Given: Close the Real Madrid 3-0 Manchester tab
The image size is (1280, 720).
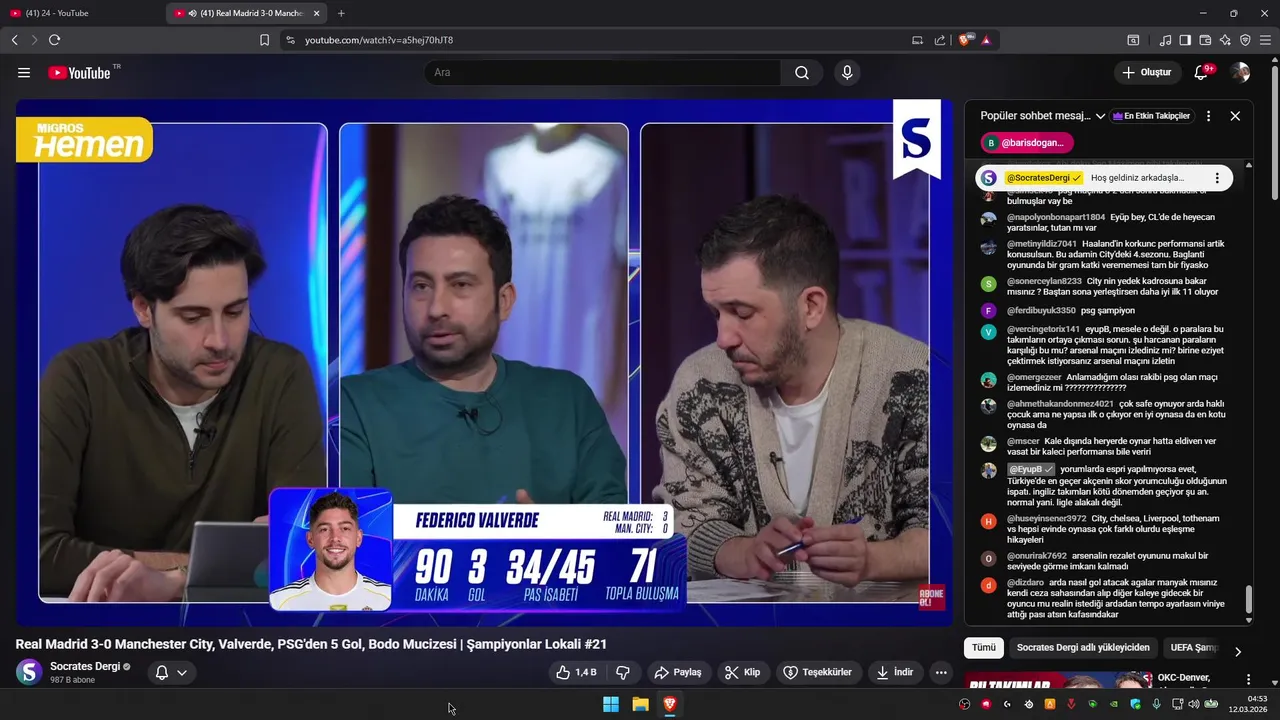Looking at the screenshot, I should (317, 13).
